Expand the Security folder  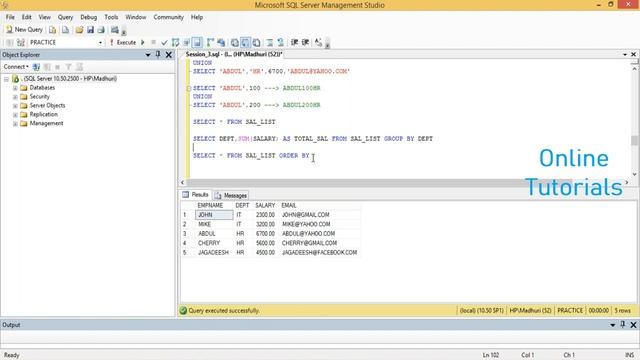[x=15, y=97]
